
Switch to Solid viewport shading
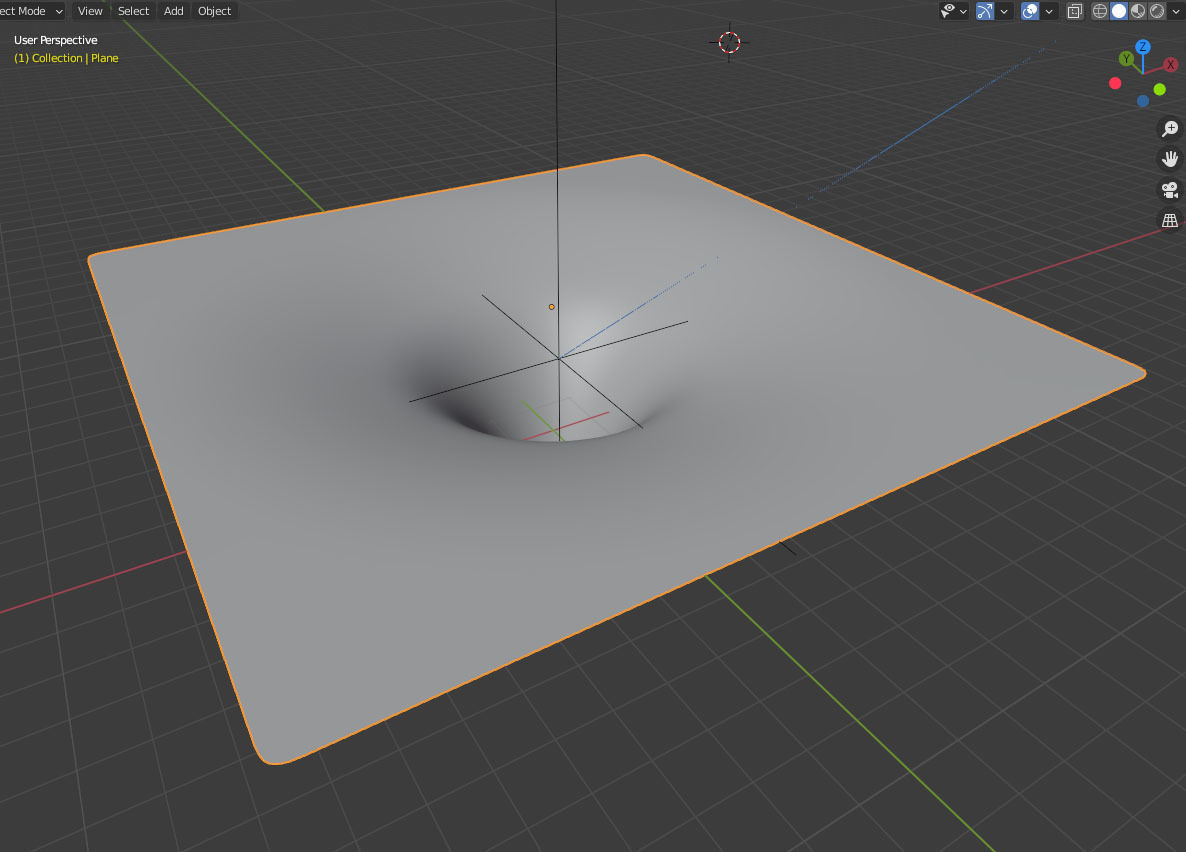(1119, 11)
